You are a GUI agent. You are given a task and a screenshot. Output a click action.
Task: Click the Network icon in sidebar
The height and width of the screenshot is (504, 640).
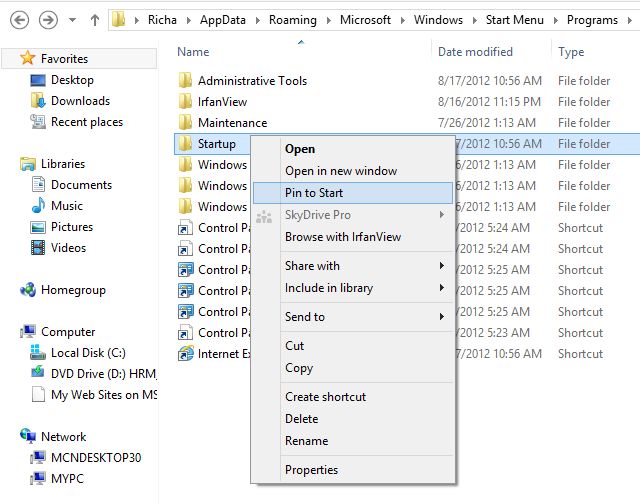coord(28,436)
